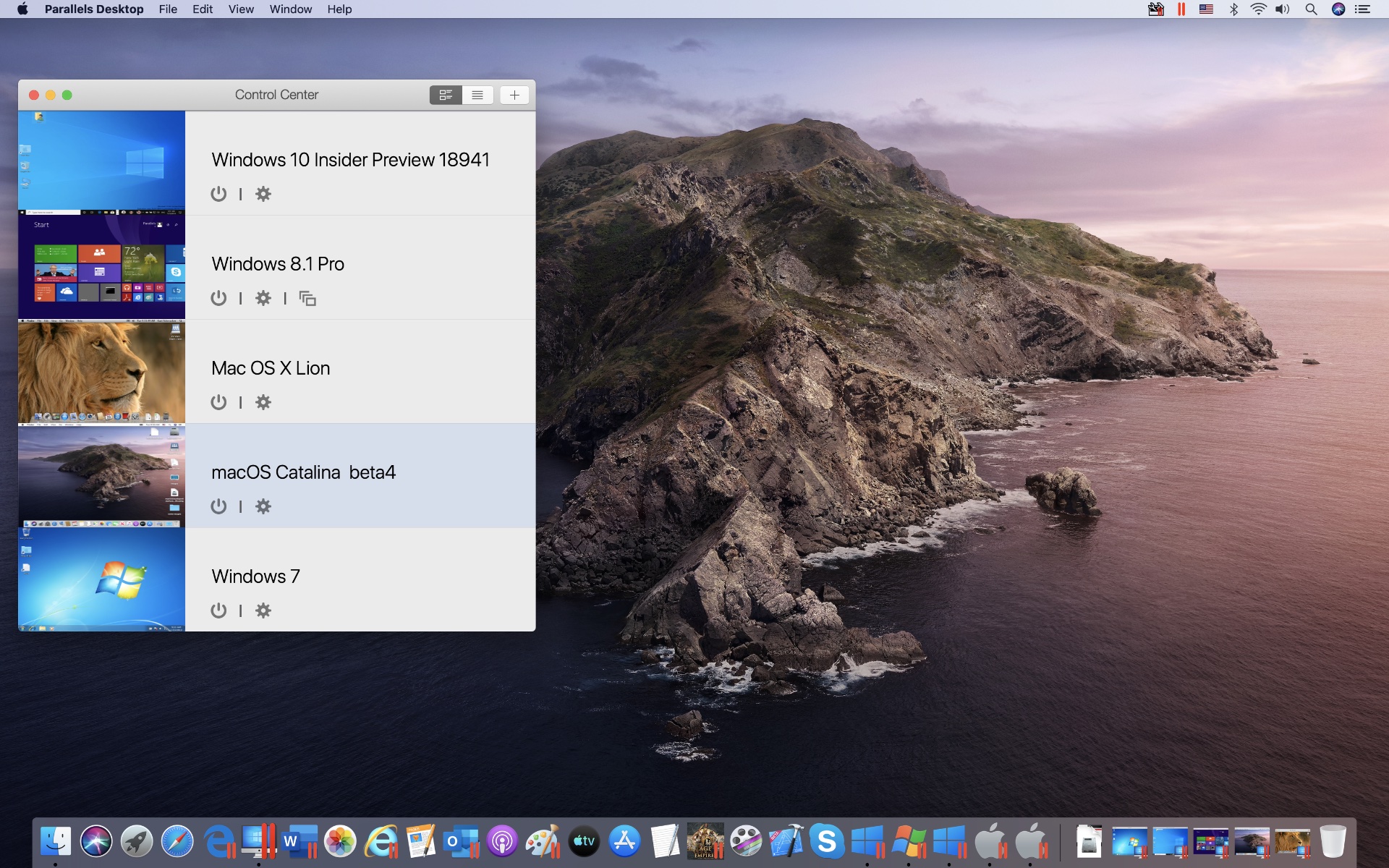Click the Siri icon in the menu bar
This screenshot has height=868, width=1389.
pyautogui.click(x=1338, y=9)
